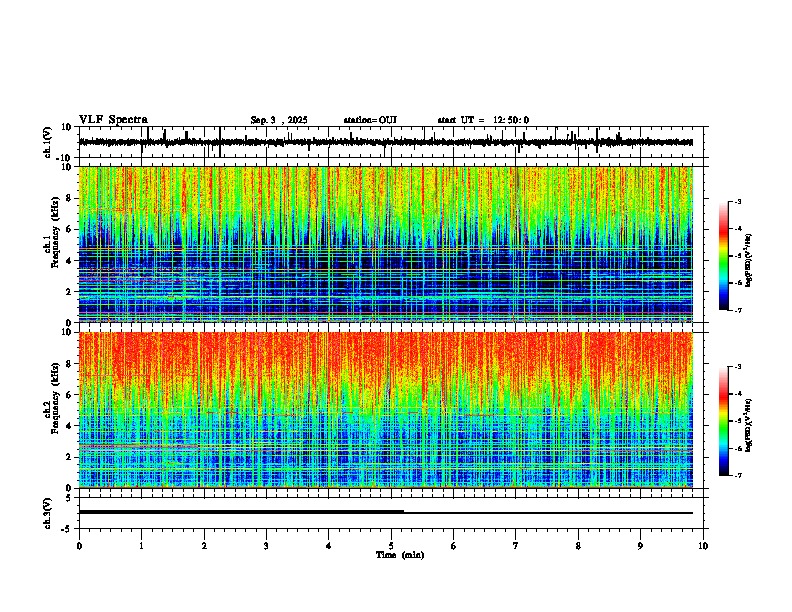Click the "8" tick on the time axis
This screenshot has height=612, width=792.
click(578, 546)
